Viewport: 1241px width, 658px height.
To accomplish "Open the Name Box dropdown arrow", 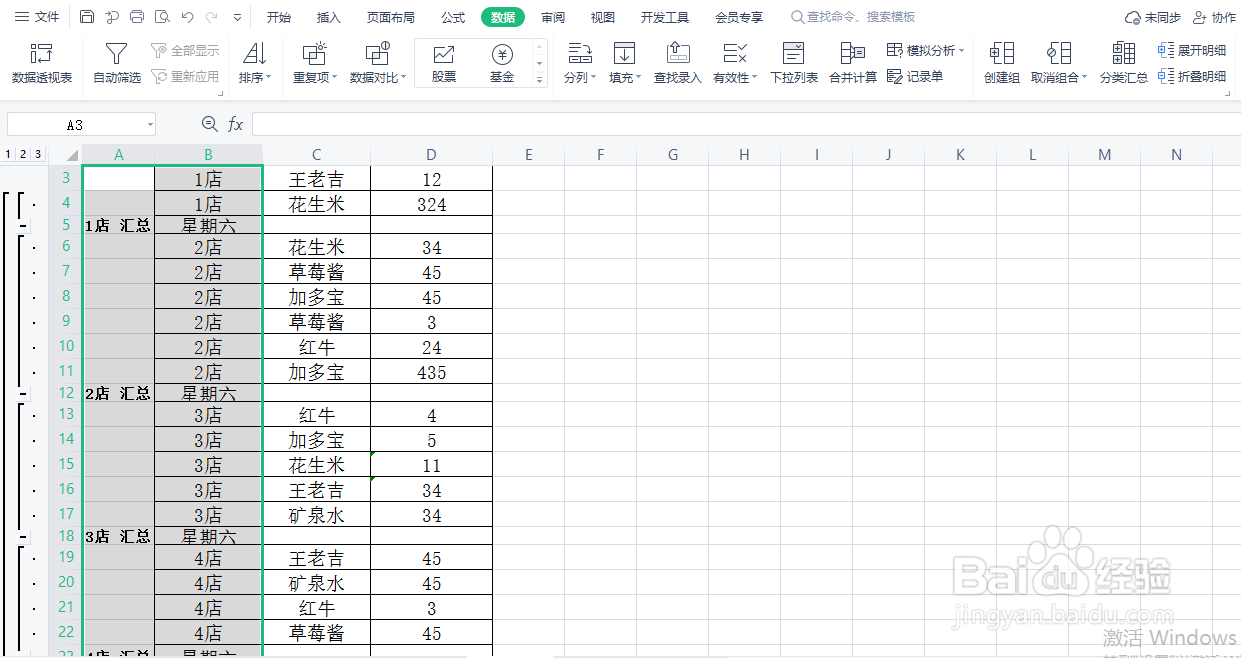I will click(x=150, y=125).
